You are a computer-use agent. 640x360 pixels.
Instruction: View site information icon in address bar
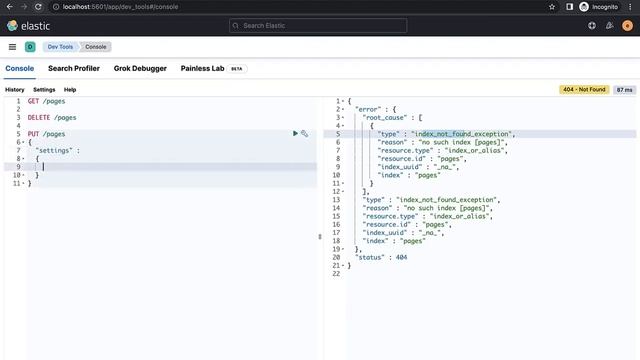coord(56,7)
